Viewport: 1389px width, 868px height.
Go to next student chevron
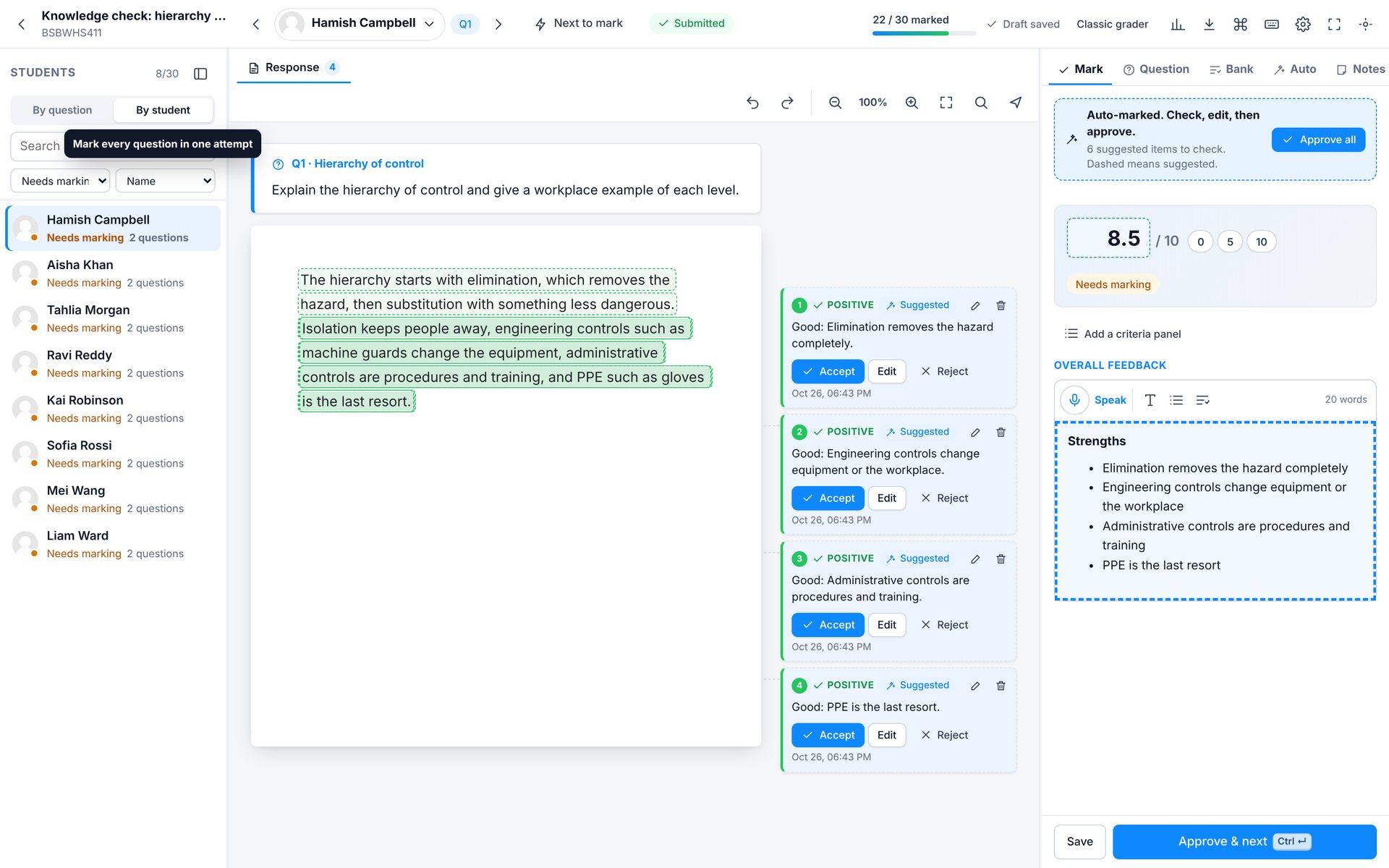click(498, 24)
